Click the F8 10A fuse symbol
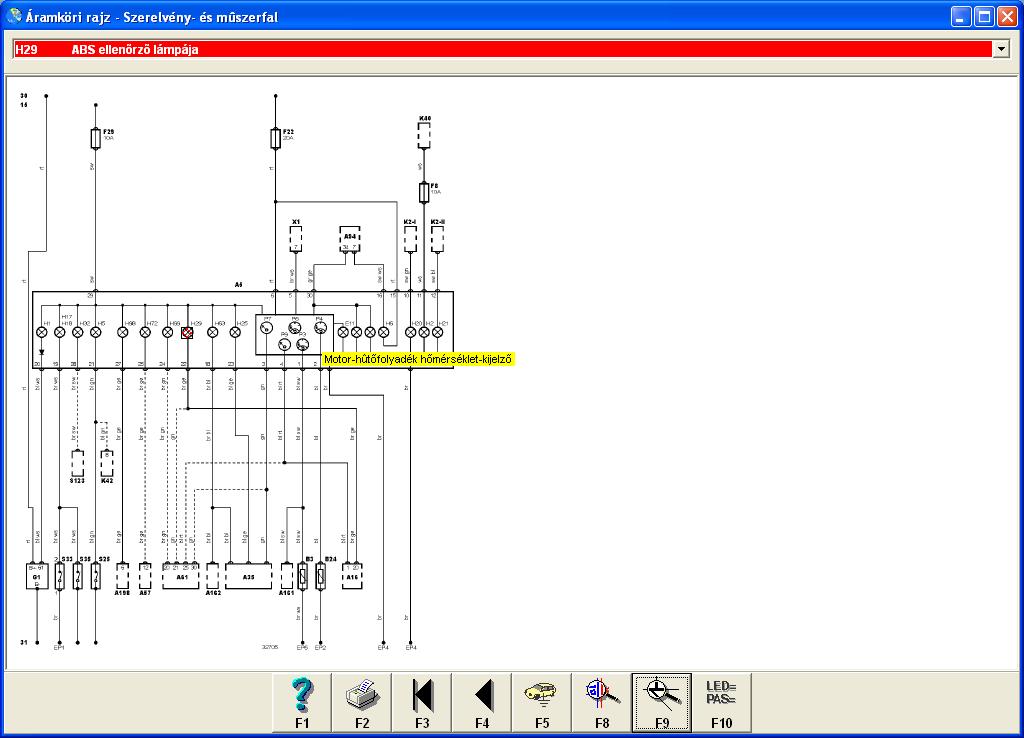Viewport: 1024px width, 738px height. [424, 193]
